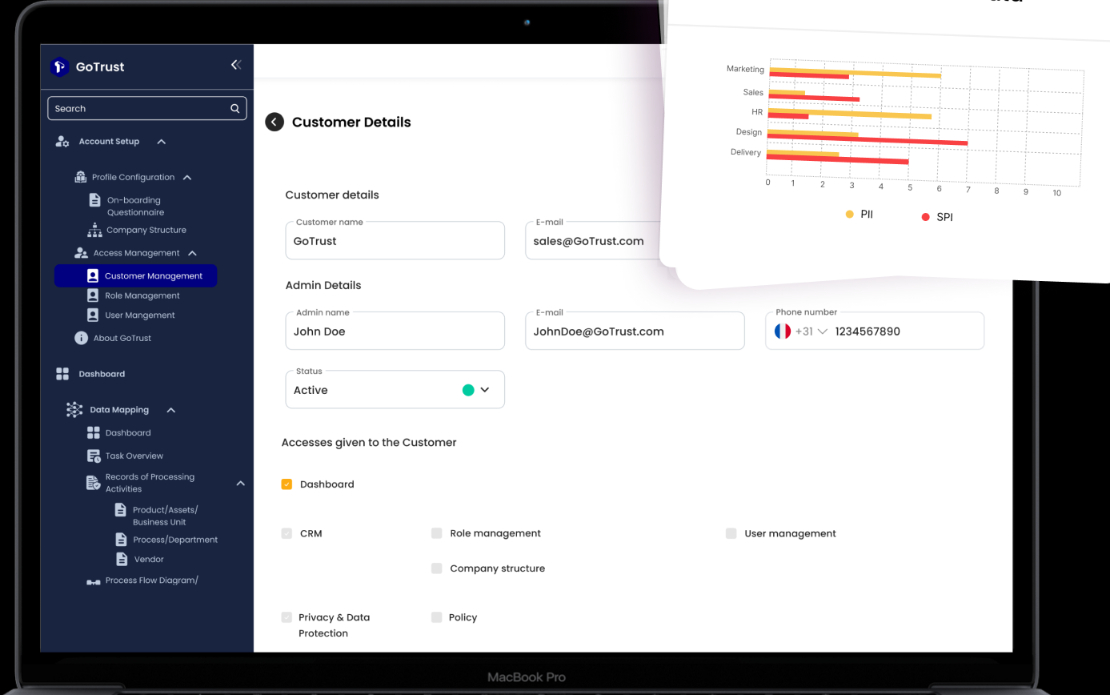This screenshot has height=695, width=1110.
Task: Collapse the Account Setup section chevron
Action: point(161,142)
